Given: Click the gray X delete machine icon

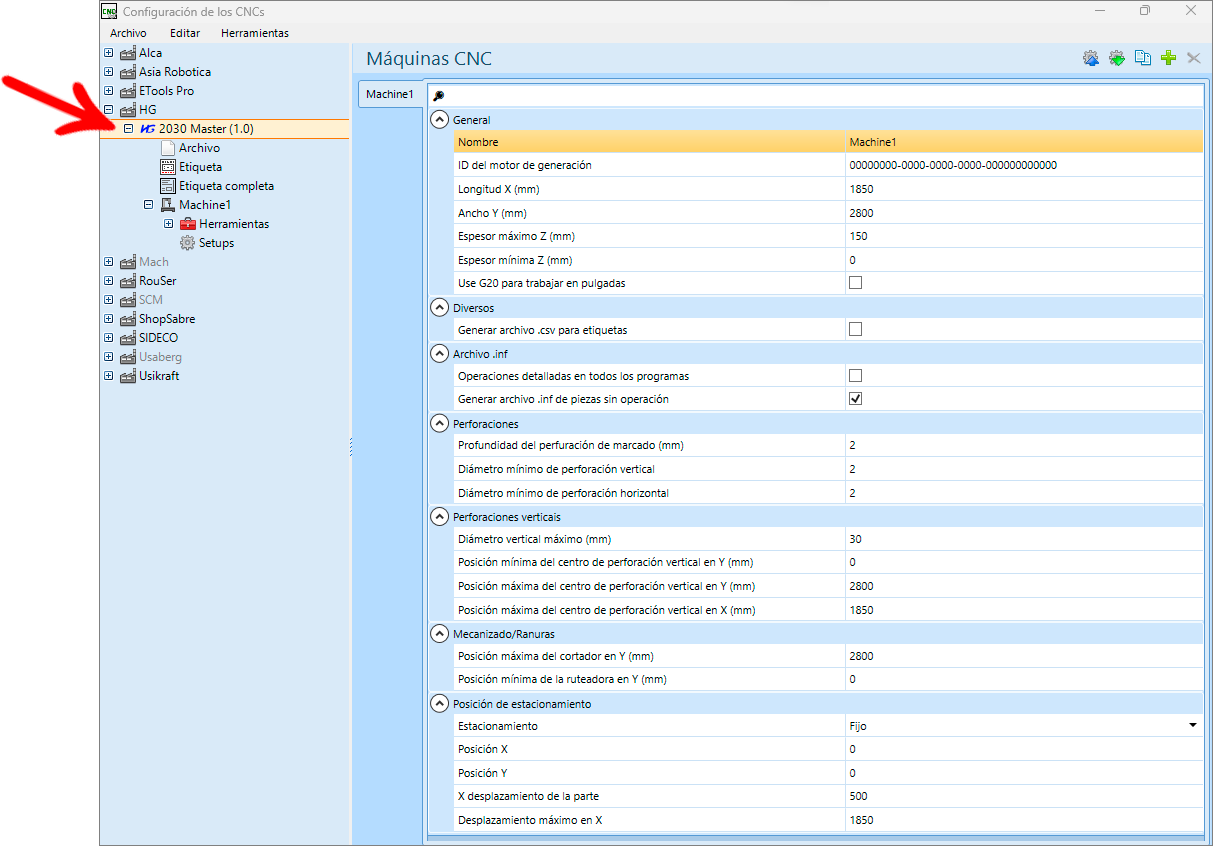Looking at the screenshot, I should click(x=1193, y=59).
